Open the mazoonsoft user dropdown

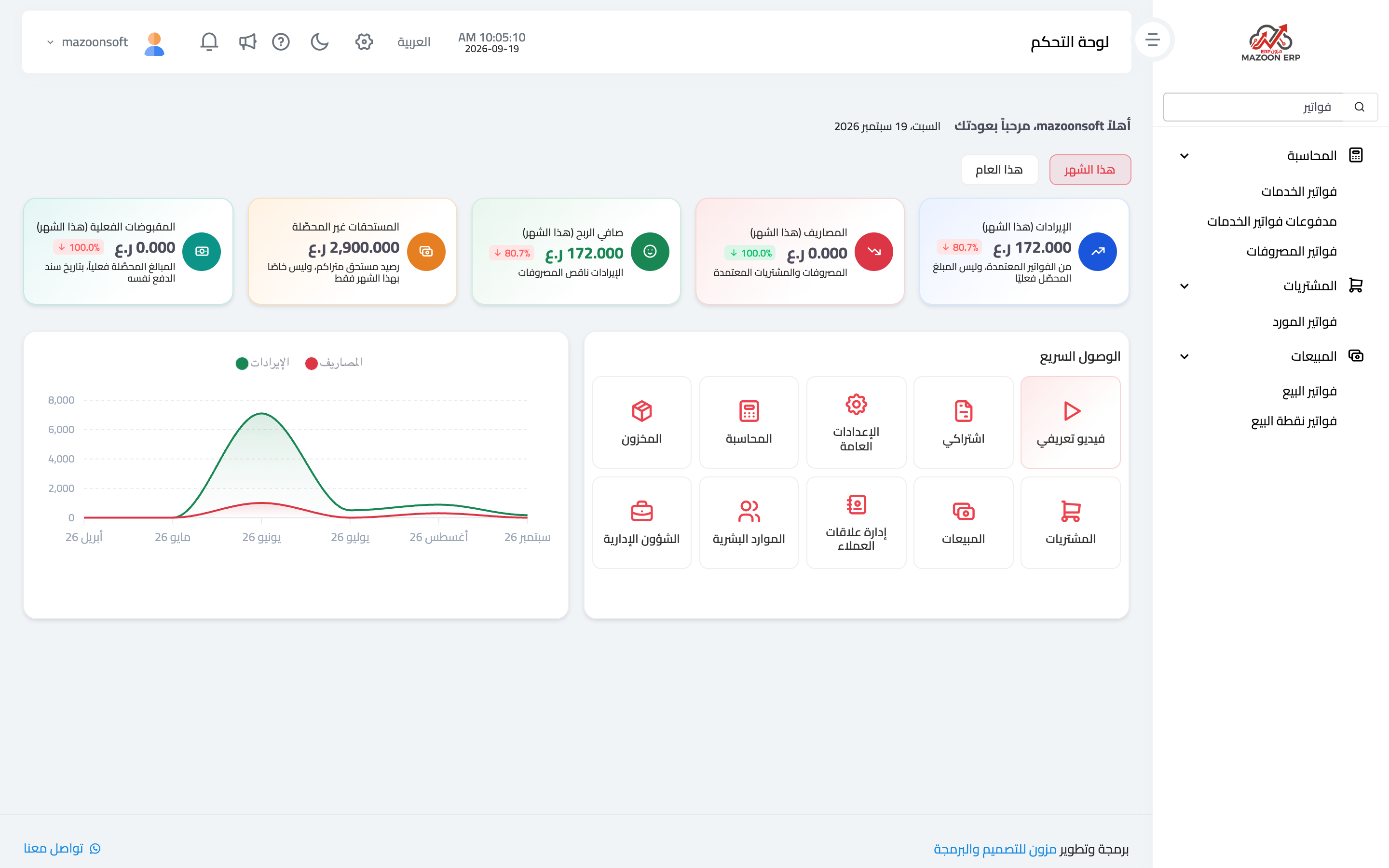(87, 42)
